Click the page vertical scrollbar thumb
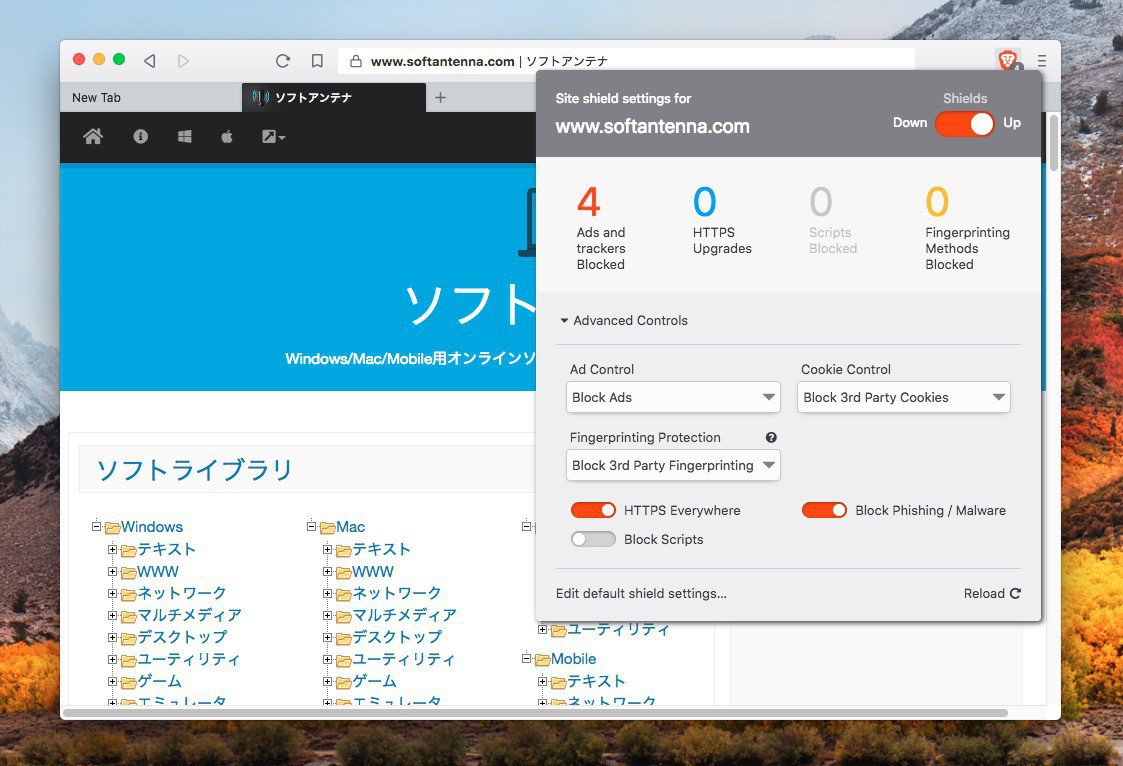 click(1054, 141)
